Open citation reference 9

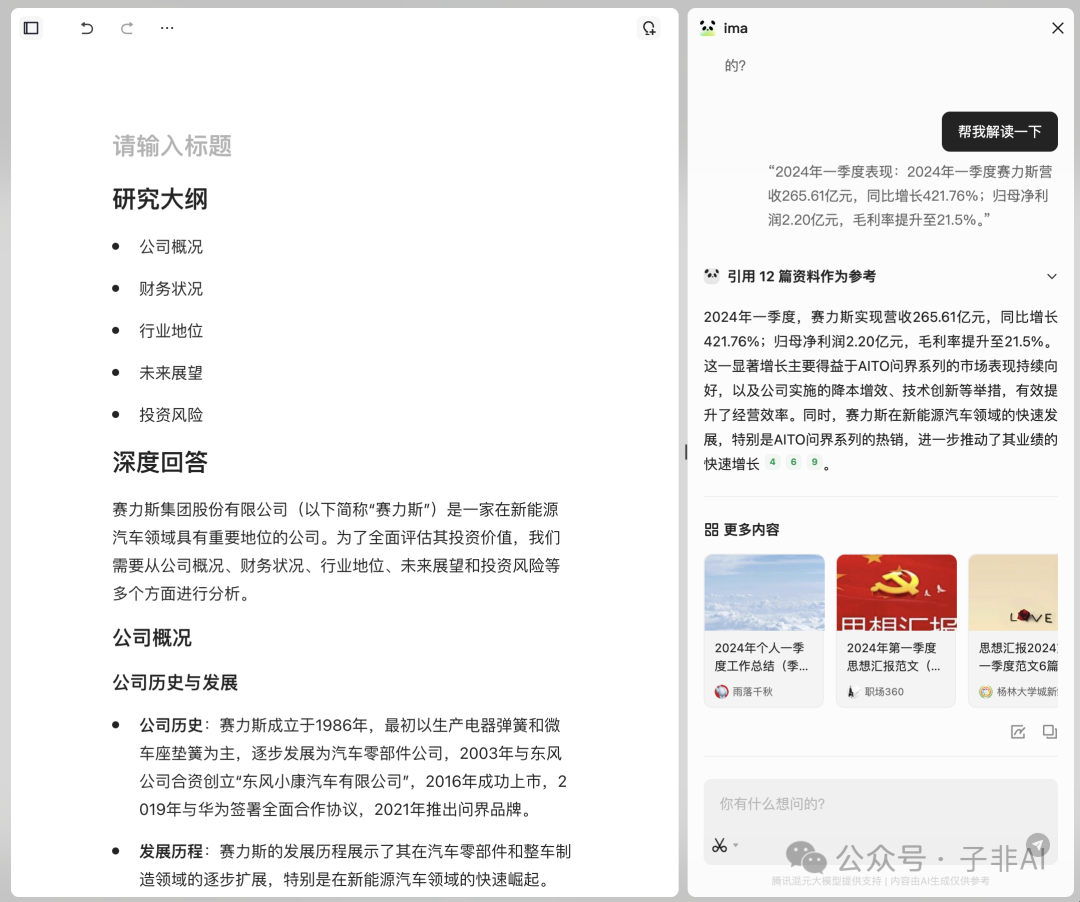point(814,462)
